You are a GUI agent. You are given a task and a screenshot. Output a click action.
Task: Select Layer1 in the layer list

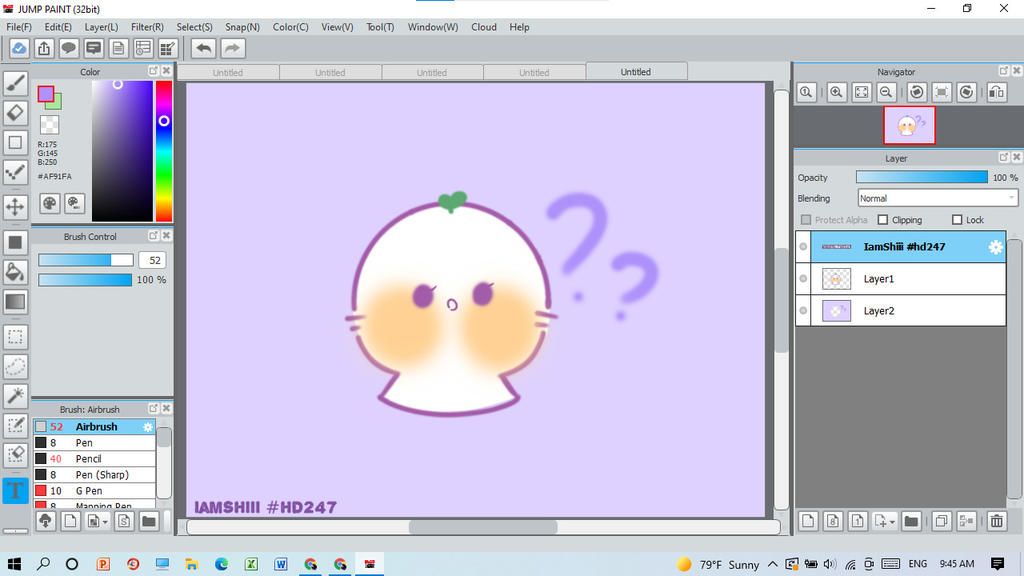click(x=901, y=279)
